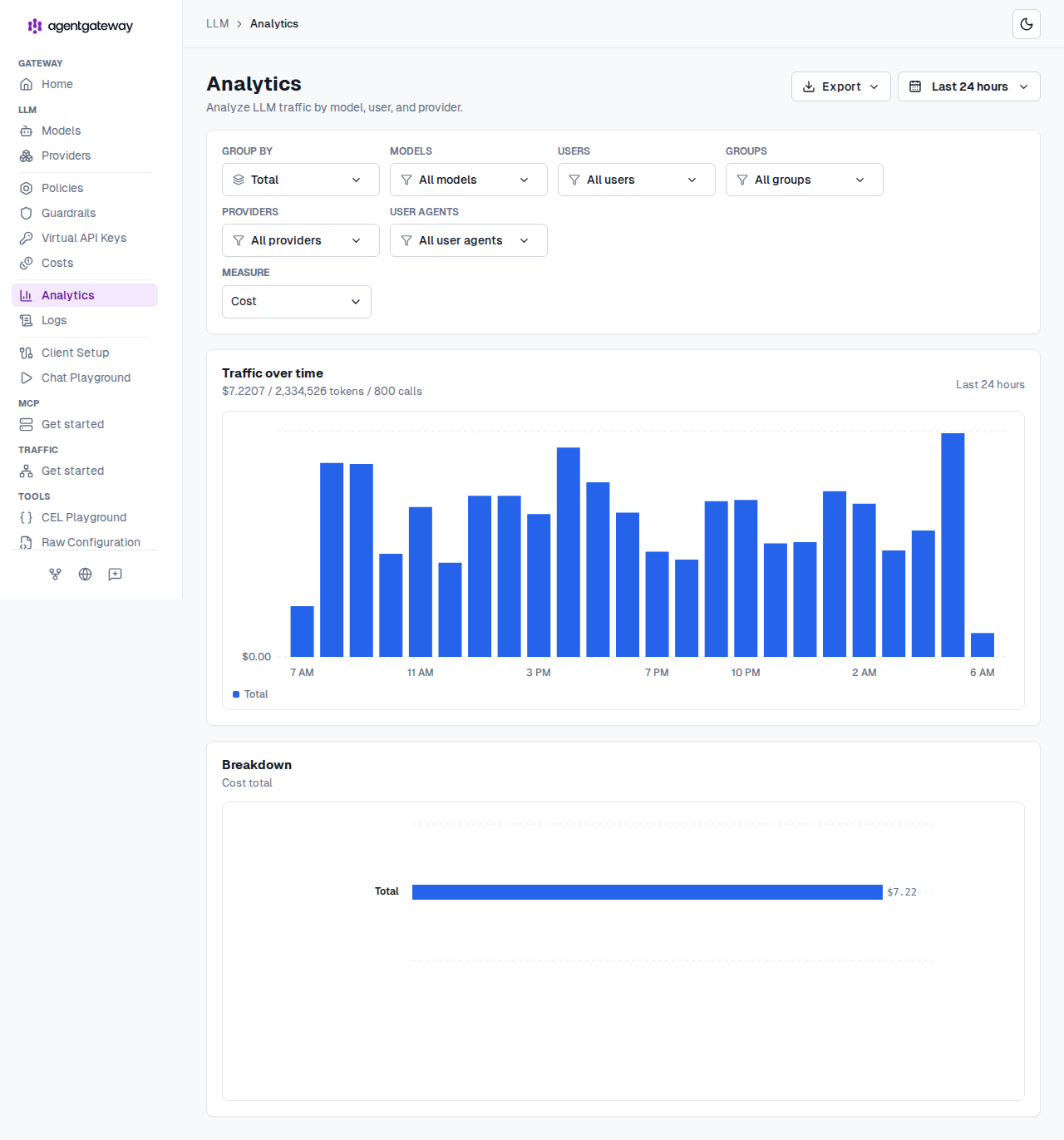Image resolution: width=1064 pixels, height=1140 pixels.
Task: Open the Group By Total dropdown
Action: tap(301, 180)
